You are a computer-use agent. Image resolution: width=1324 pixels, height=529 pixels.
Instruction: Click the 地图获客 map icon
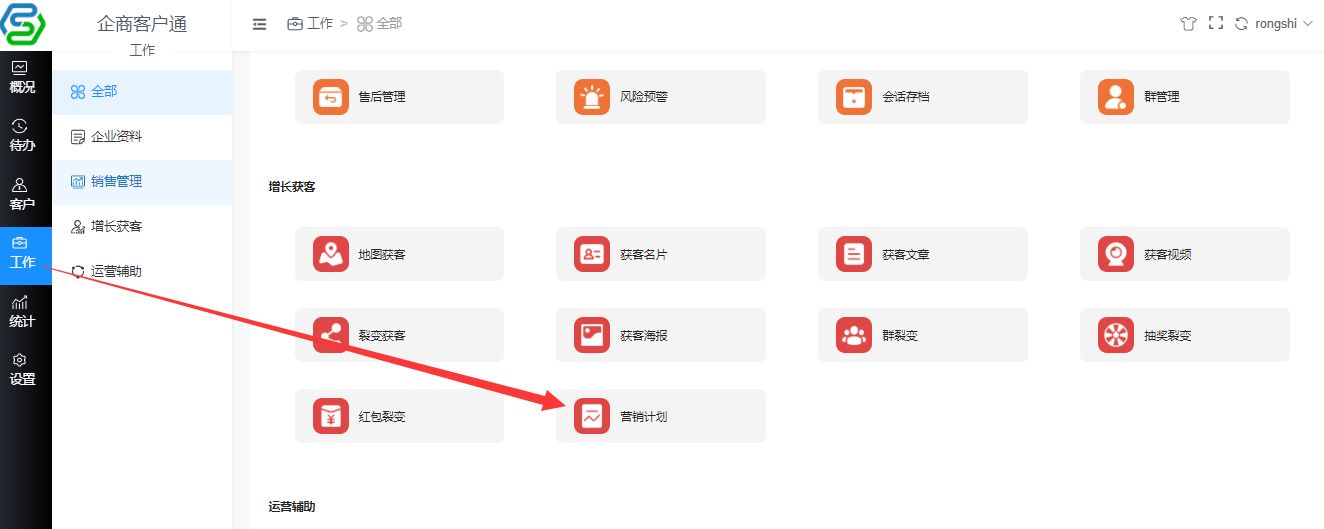331,254
